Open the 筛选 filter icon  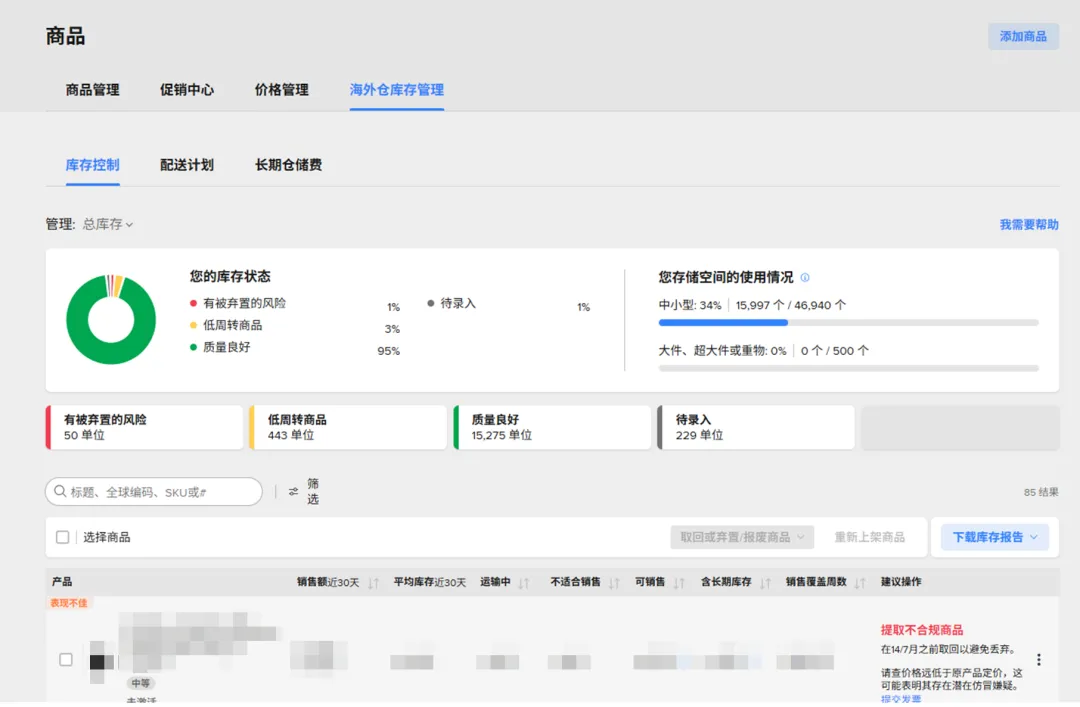coord(293,491)
